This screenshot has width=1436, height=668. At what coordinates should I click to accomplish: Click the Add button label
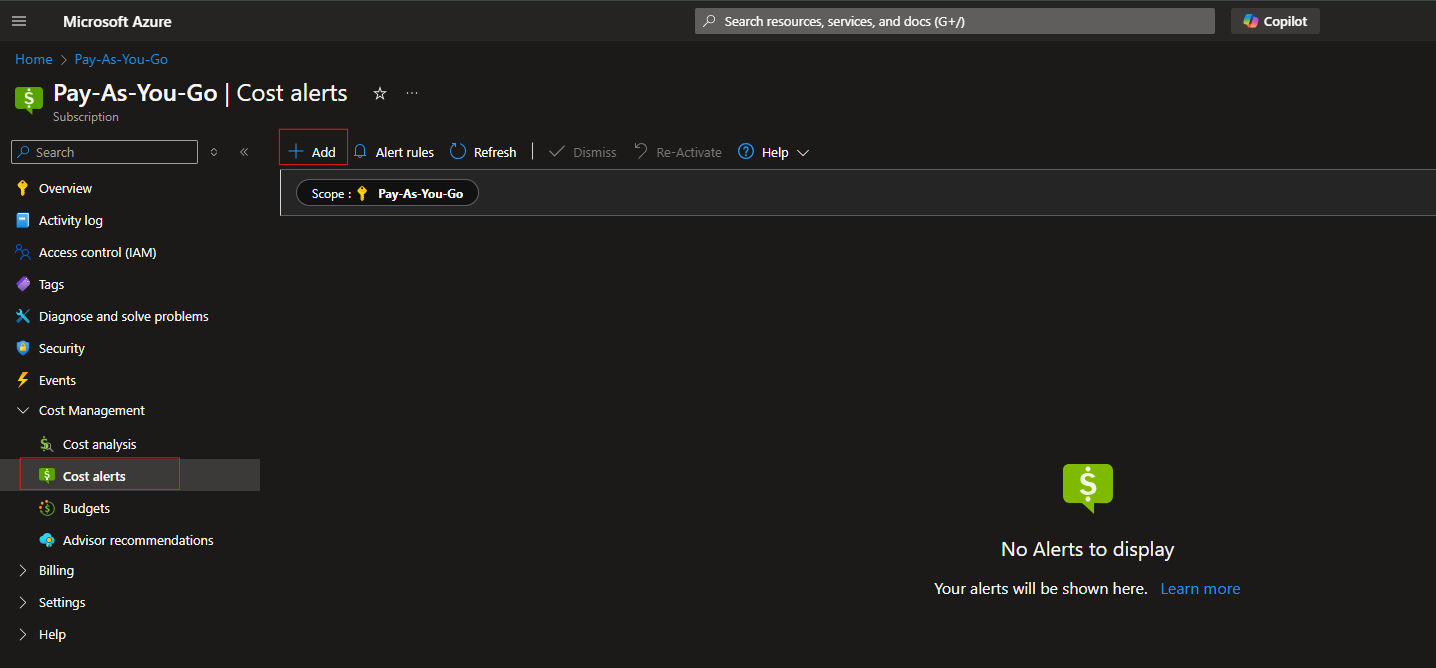pyautogui.click(x=324, y=152)
